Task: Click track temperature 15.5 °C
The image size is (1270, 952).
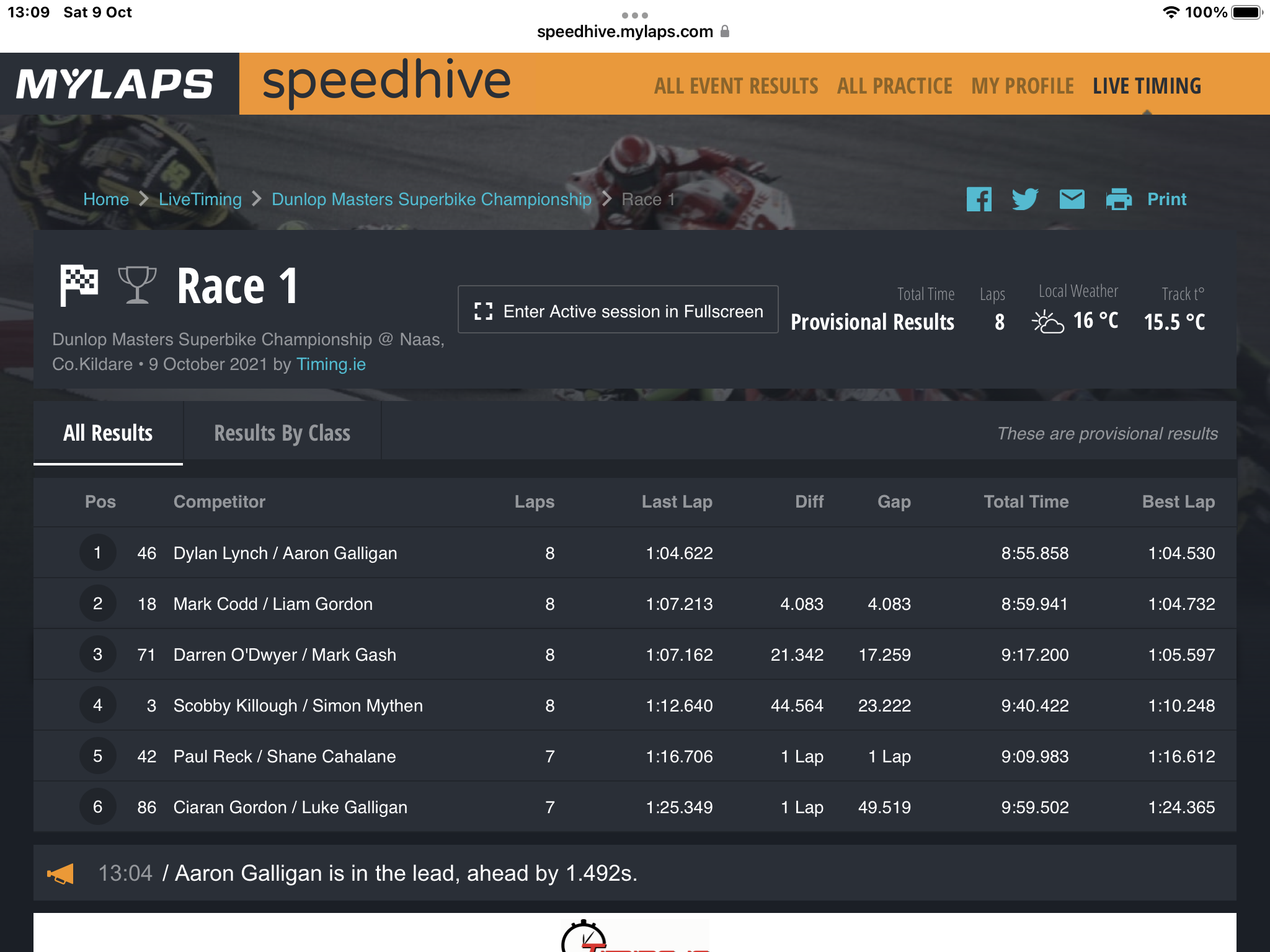Action: (x=1175, y=322)
